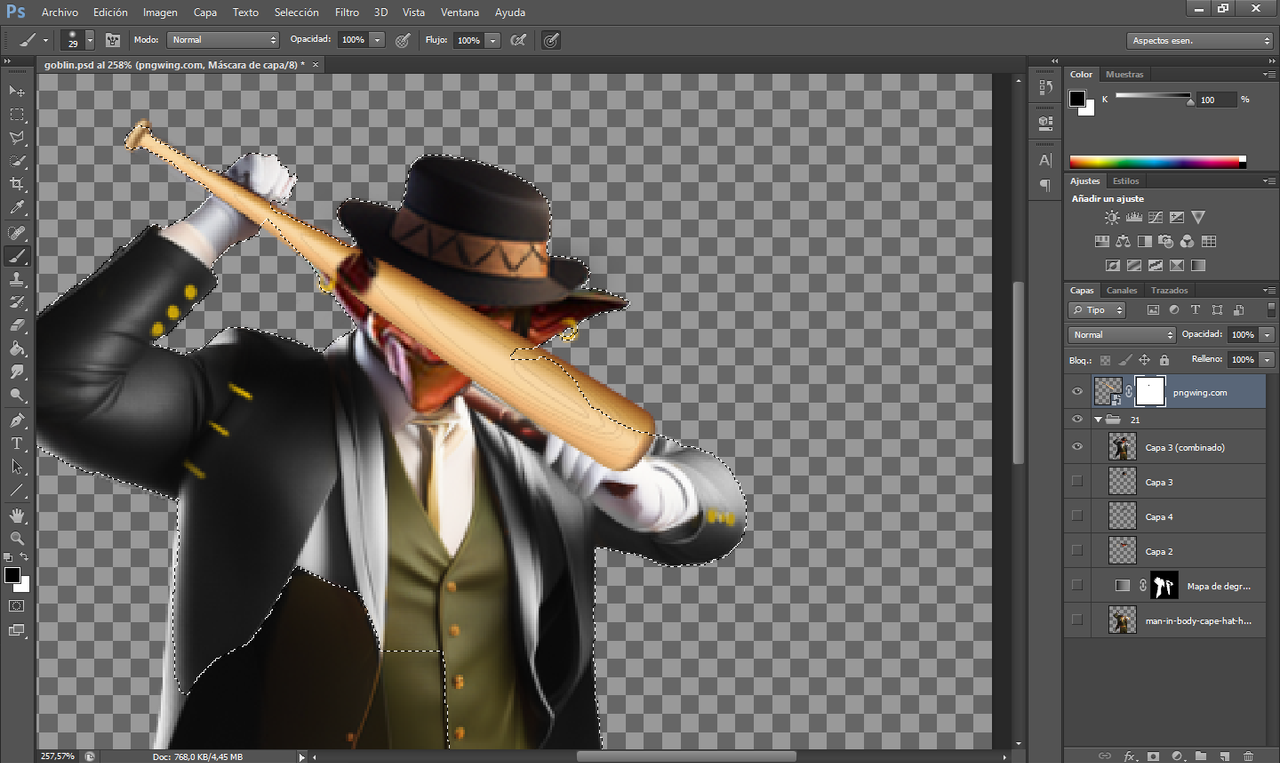Toggle the brush panel button
This screenshot has height=763, width=1280.
point(113,40)
